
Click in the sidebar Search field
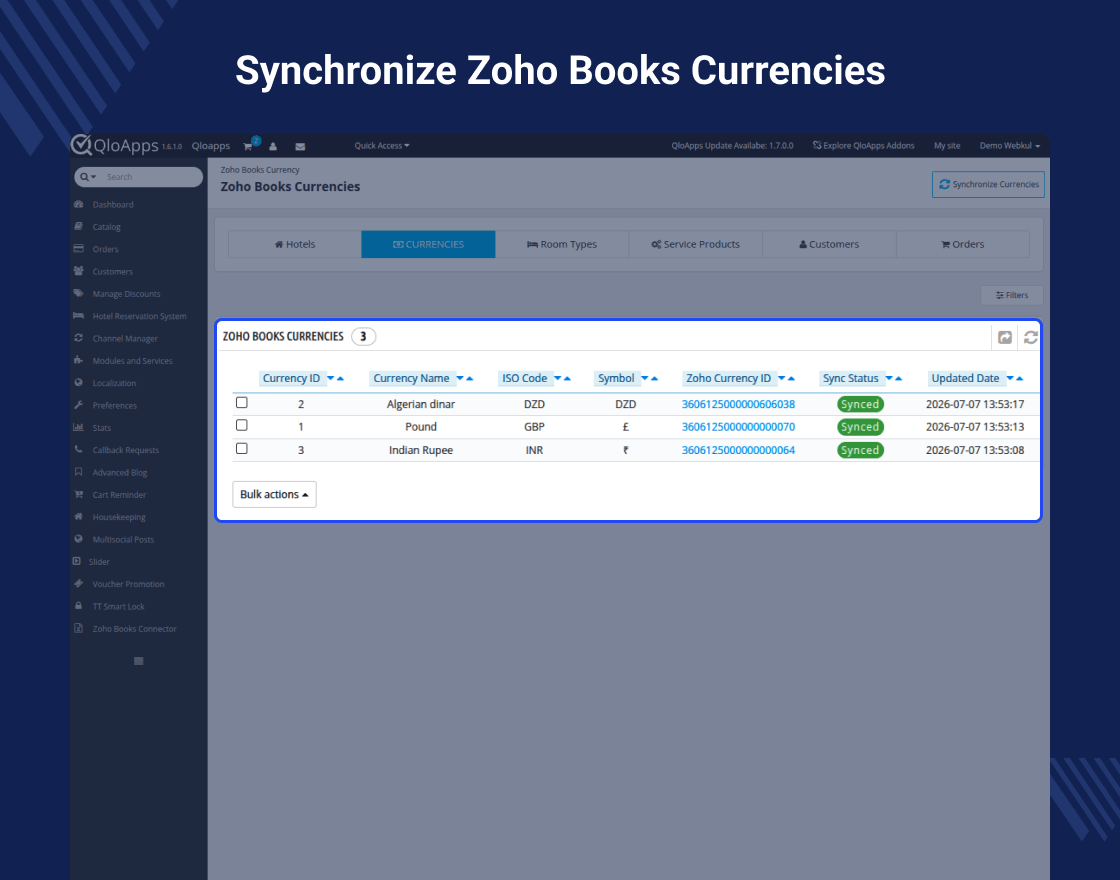pyautogui.click(x=150, y=177)
